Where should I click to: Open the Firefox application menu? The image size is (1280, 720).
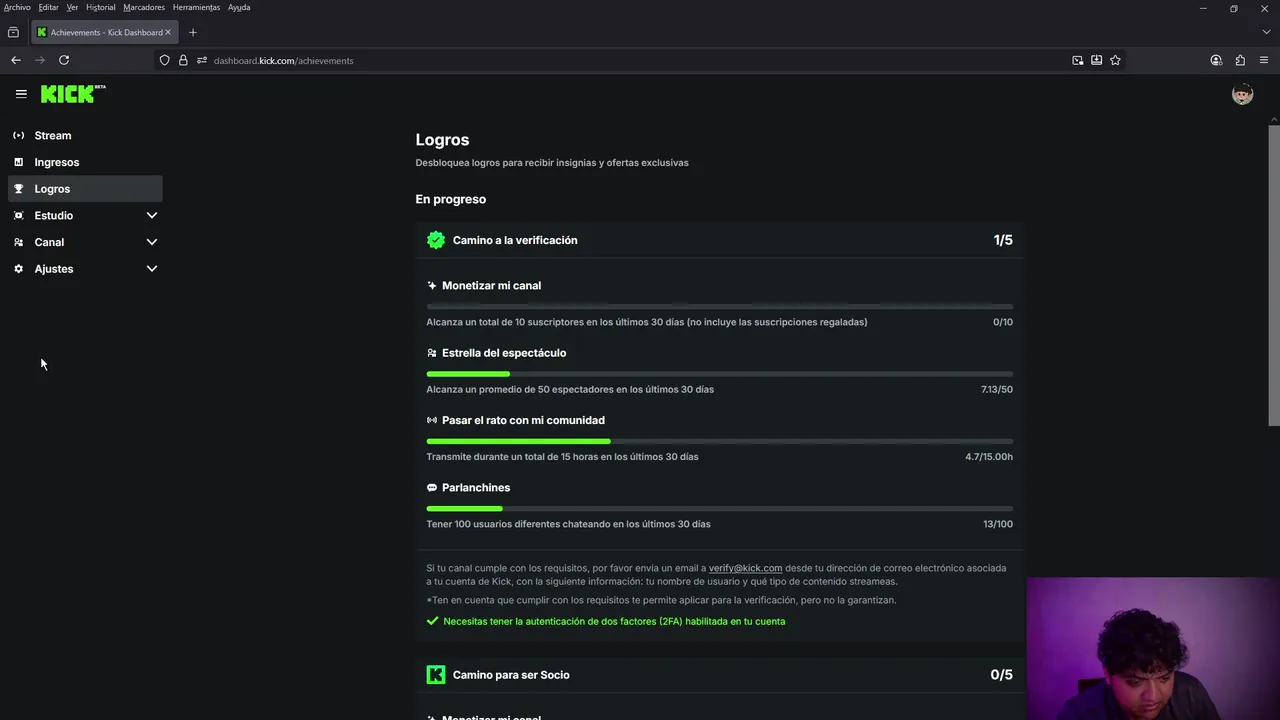[x=1264, y=60]
